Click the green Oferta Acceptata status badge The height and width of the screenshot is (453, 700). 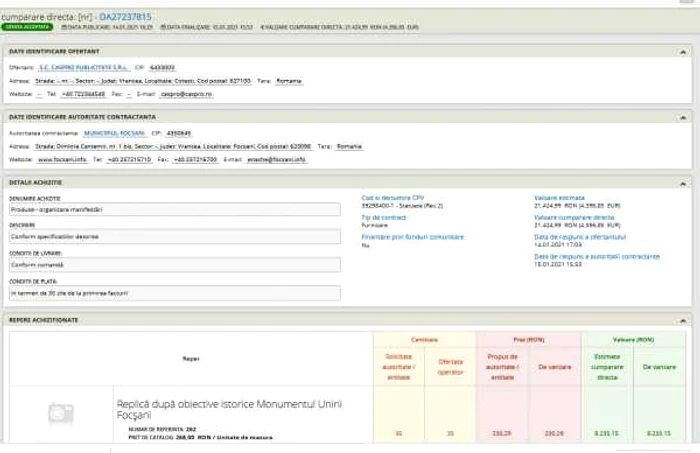click(27, 27)
